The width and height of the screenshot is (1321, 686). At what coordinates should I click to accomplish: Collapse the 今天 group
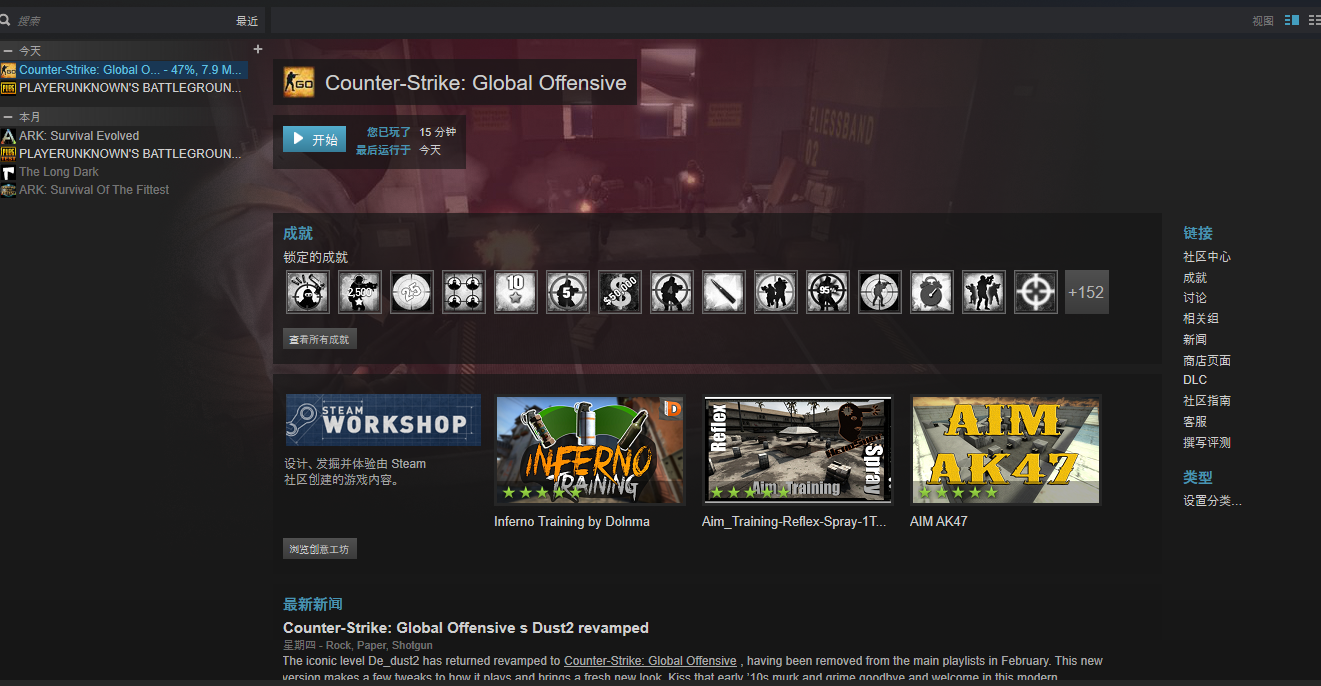point(8,50)
